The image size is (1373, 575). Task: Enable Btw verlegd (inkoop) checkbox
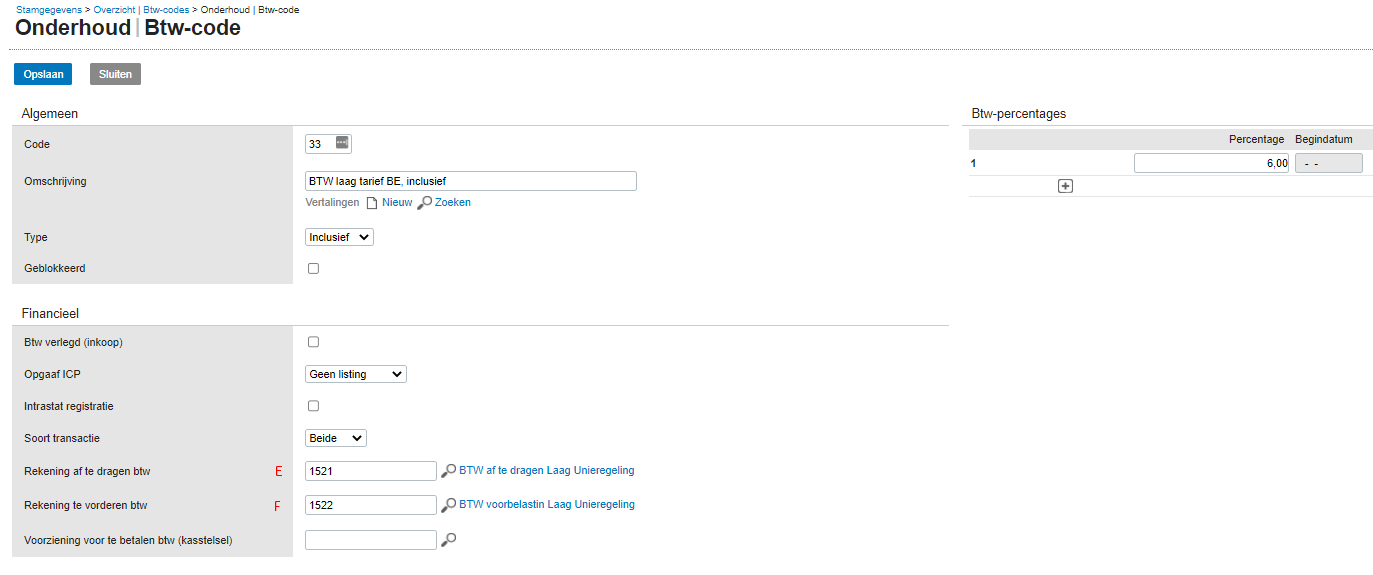tap(313, 342)
